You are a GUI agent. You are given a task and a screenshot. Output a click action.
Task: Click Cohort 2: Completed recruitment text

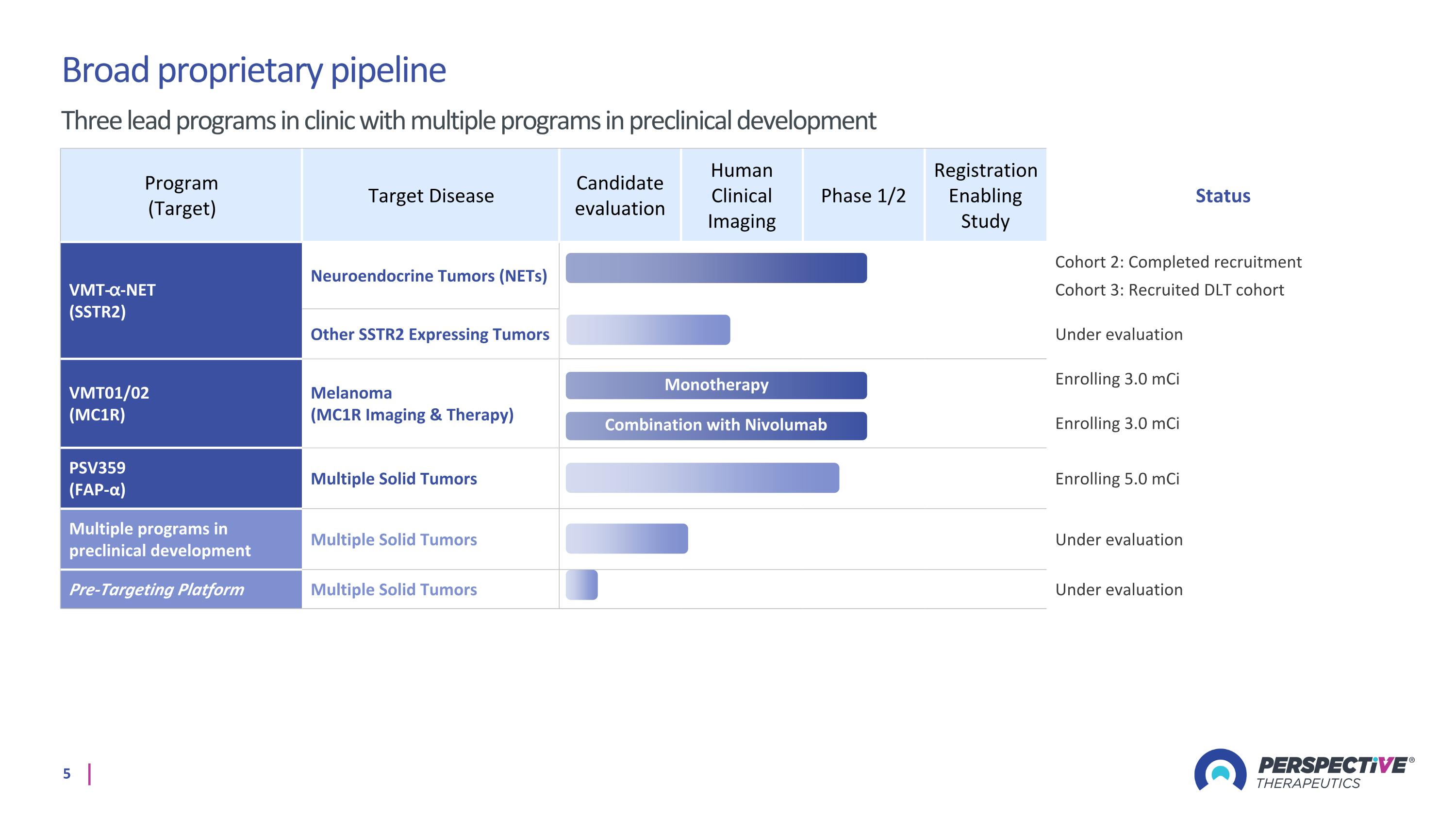pos(1178,262)
